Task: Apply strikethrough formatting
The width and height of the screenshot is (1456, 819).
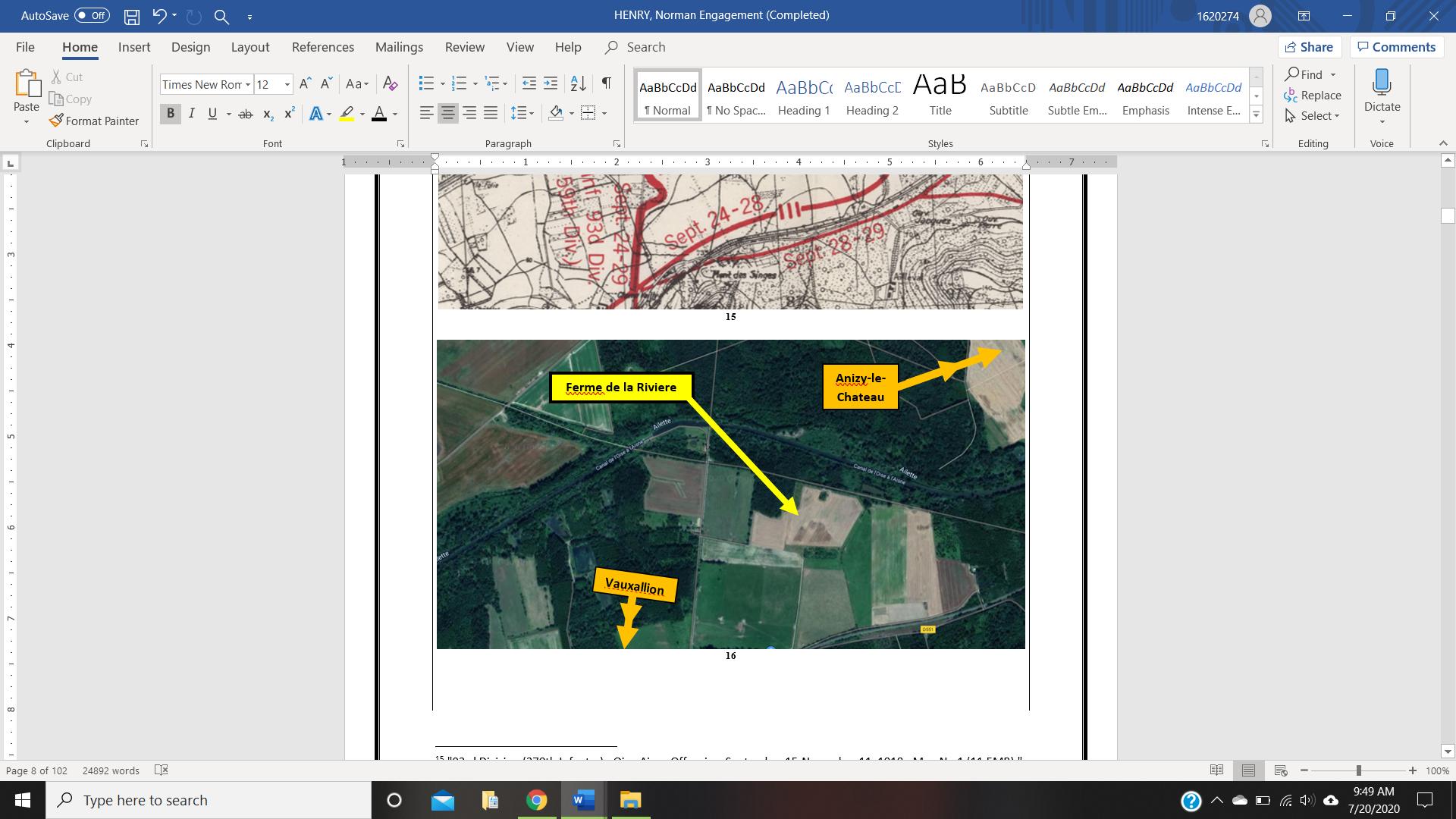Action: 245,114
